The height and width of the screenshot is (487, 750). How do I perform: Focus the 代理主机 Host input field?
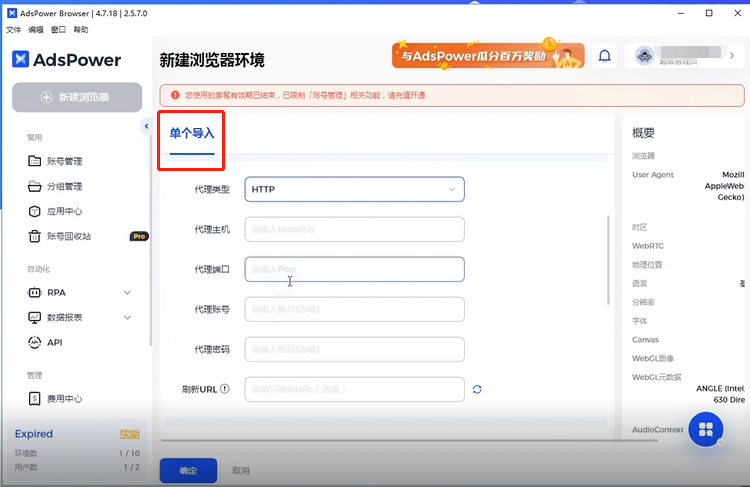pyautogui.click(x=354, y=229)
